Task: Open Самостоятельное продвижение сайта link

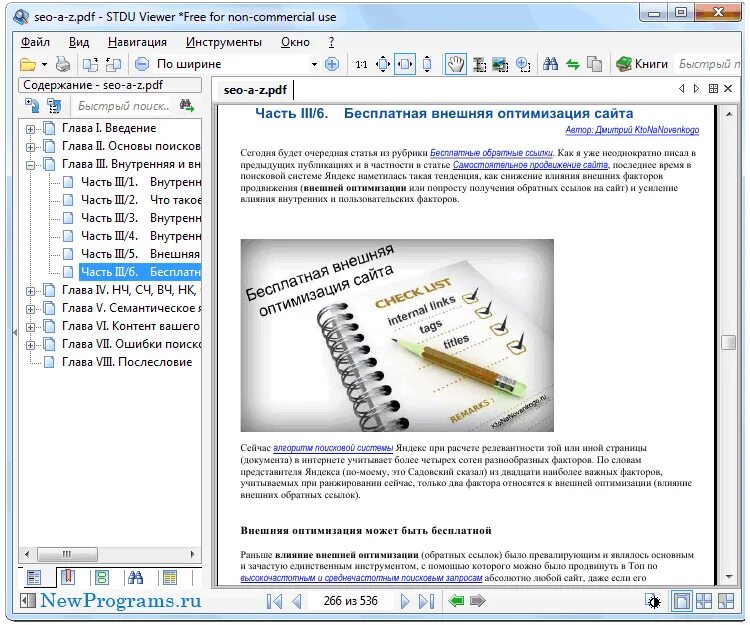Action: (x=530, y=165)
